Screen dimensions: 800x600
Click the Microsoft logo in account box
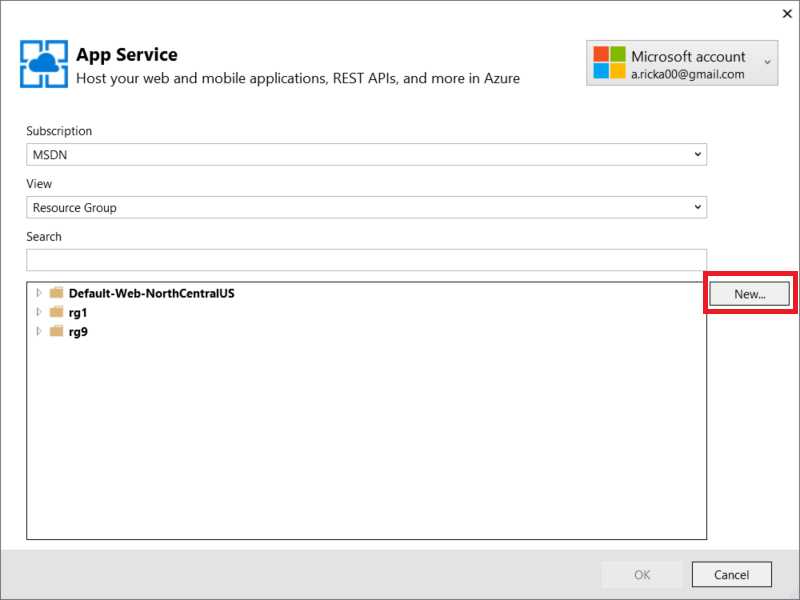point(609,63)
